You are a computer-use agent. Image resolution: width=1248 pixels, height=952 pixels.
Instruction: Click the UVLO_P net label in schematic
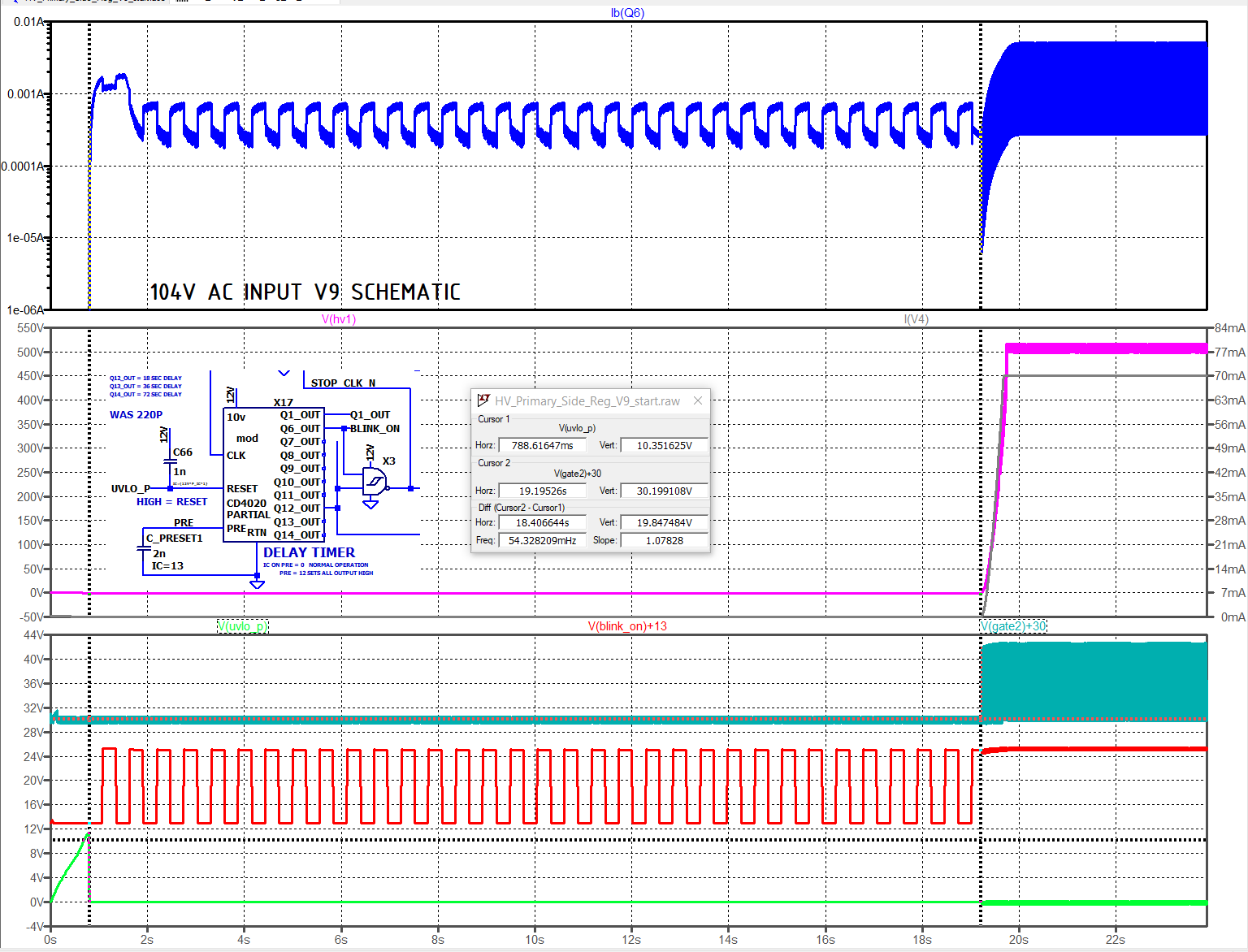(x=130, y=489)
